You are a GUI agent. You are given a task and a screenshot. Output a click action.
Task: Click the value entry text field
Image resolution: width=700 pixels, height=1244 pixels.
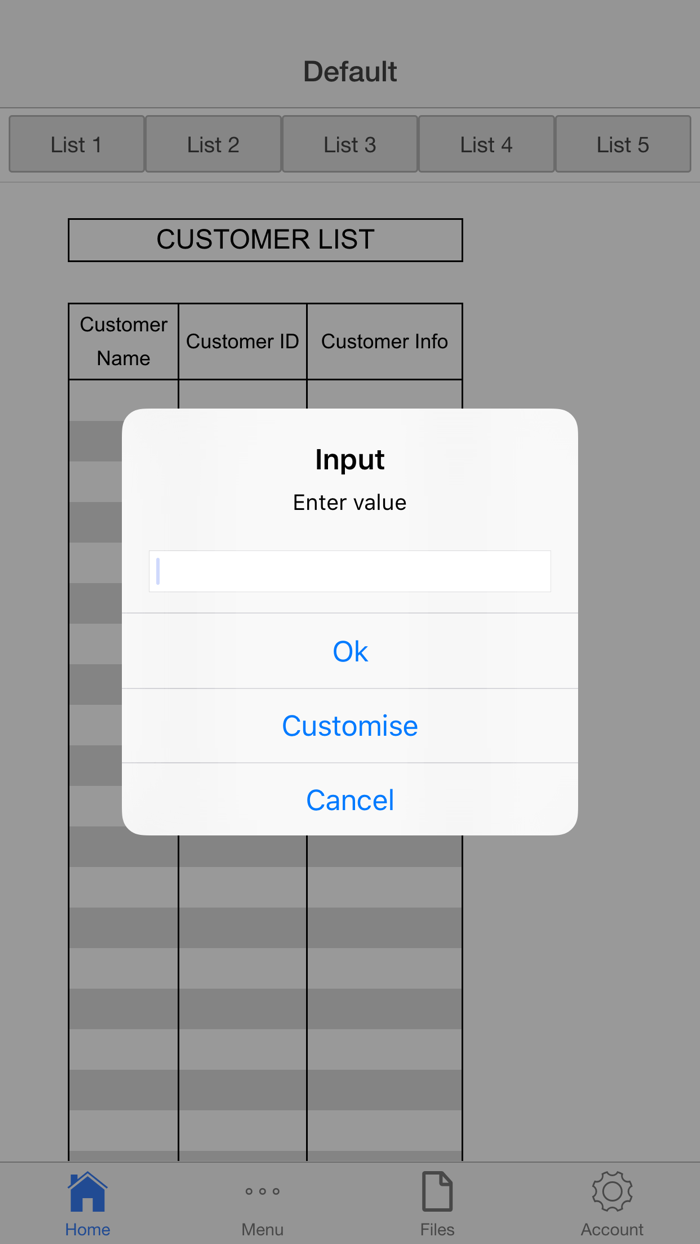point(349,571)
